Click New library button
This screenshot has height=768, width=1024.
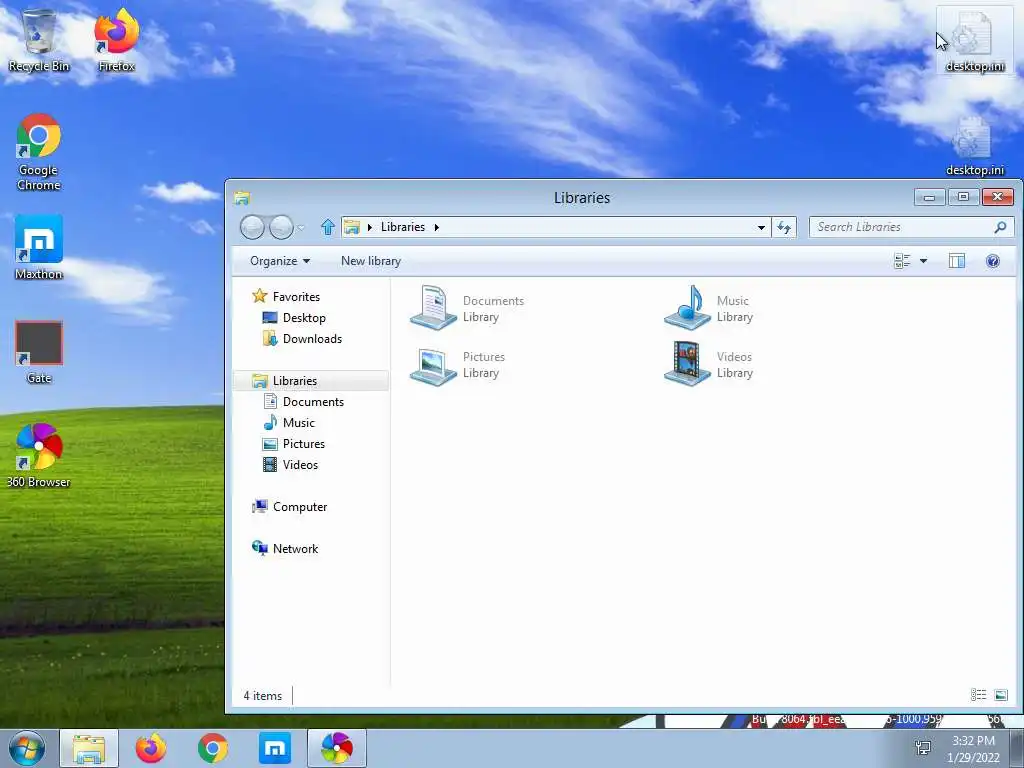[x=371, y=261]
